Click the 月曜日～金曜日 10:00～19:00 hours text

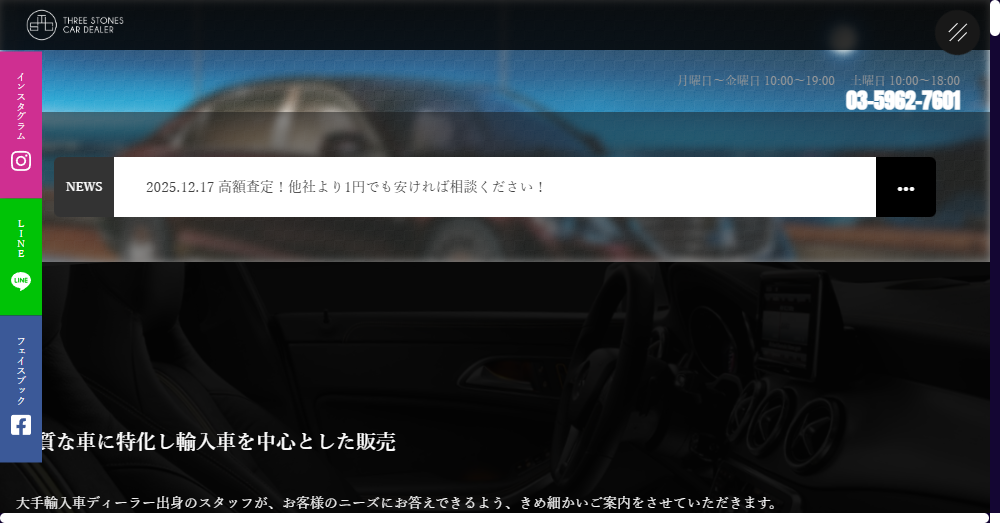[755, 80]
